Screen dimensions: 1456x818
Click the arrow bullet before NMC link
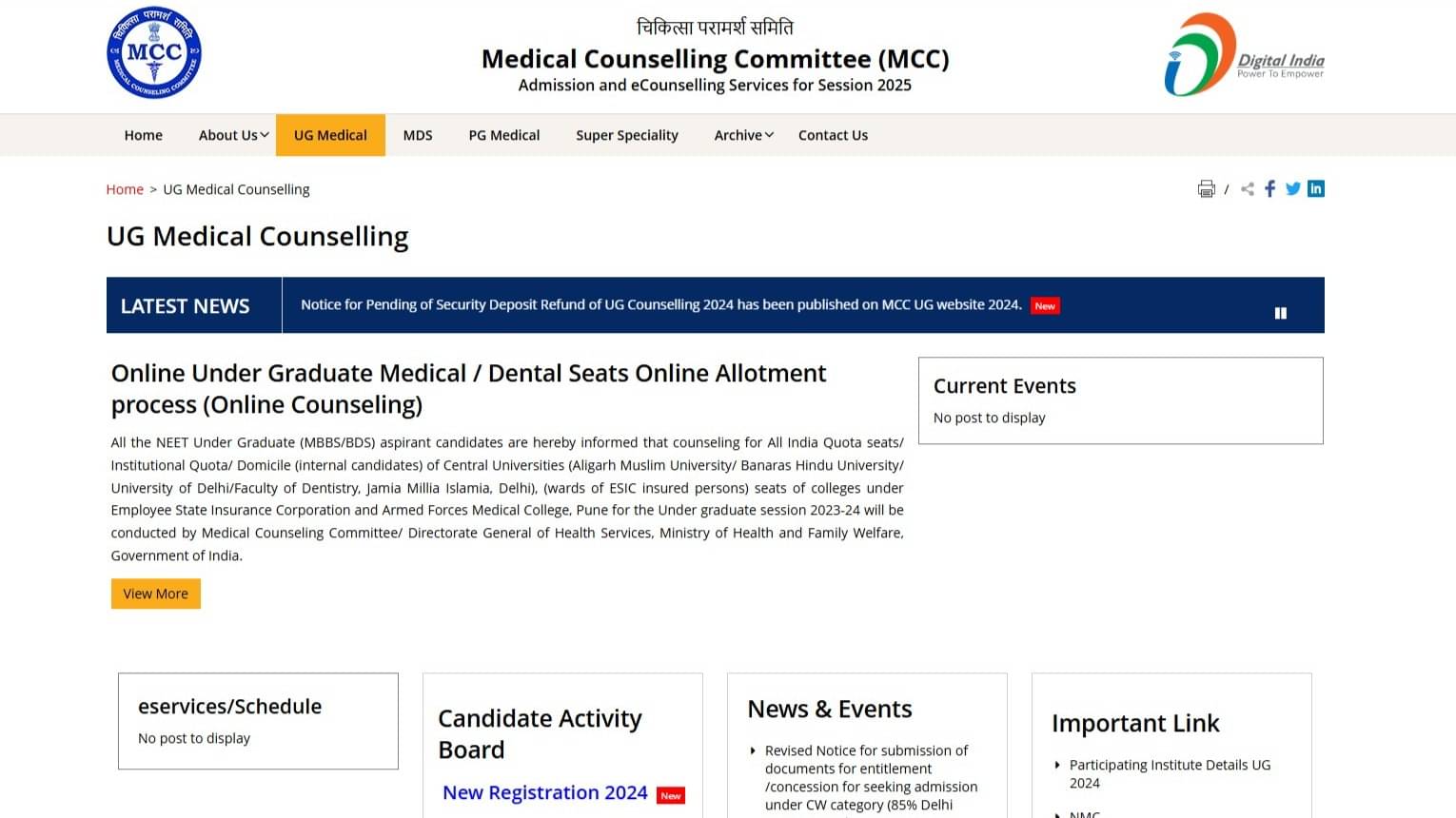click(x=1058, y=814)
